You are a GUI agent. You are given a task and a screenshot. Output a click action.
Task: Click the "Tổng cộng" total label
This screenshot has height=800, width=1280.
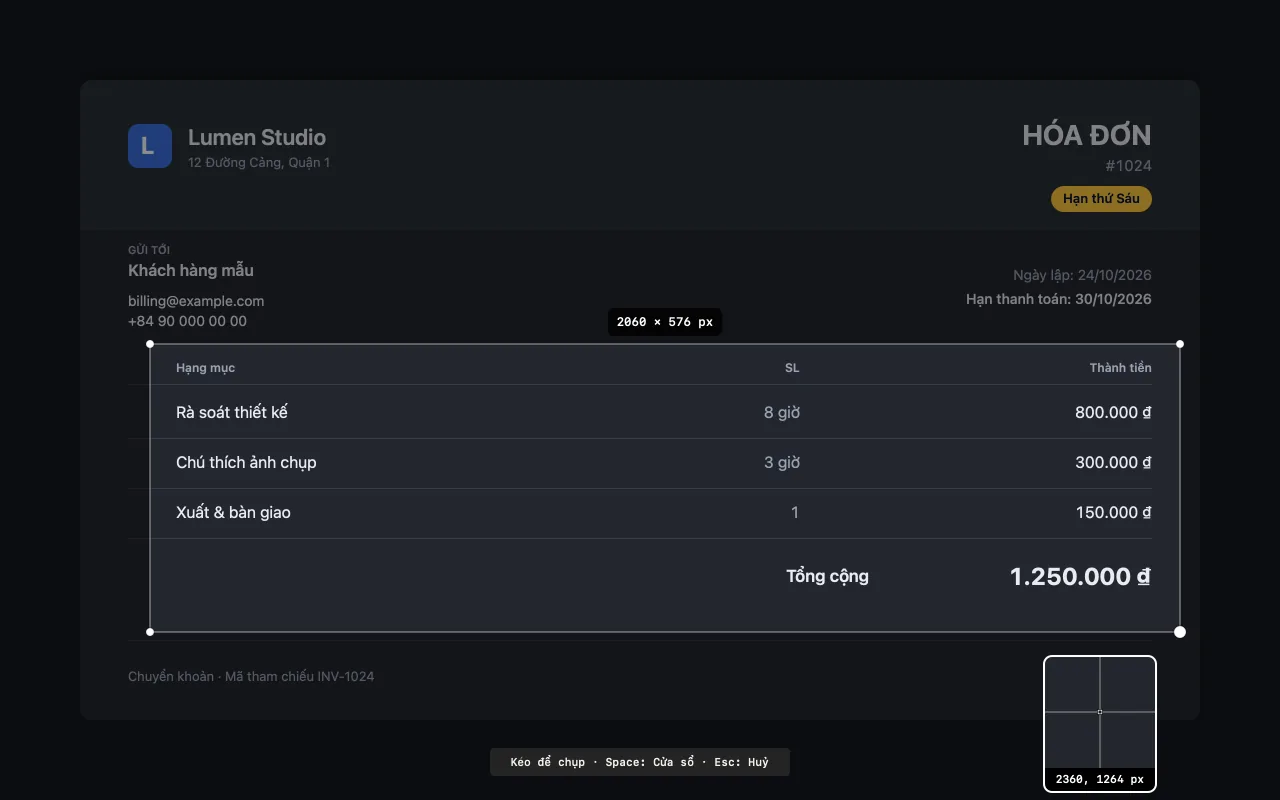coord(827,576)
